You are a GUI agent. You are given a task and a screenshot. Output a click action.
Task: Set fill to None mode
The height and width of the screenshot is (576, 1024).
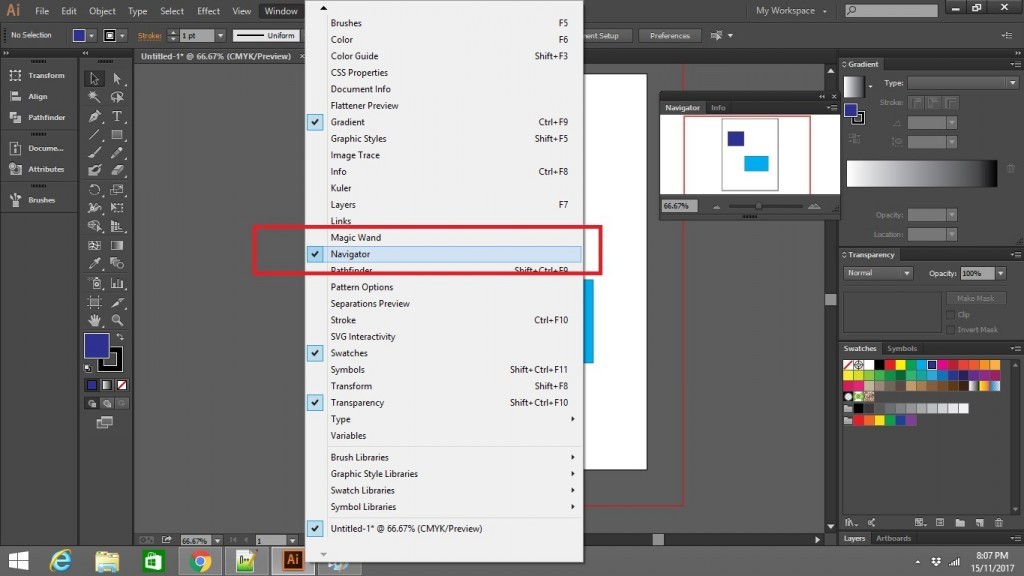click(x=121, y=385)
